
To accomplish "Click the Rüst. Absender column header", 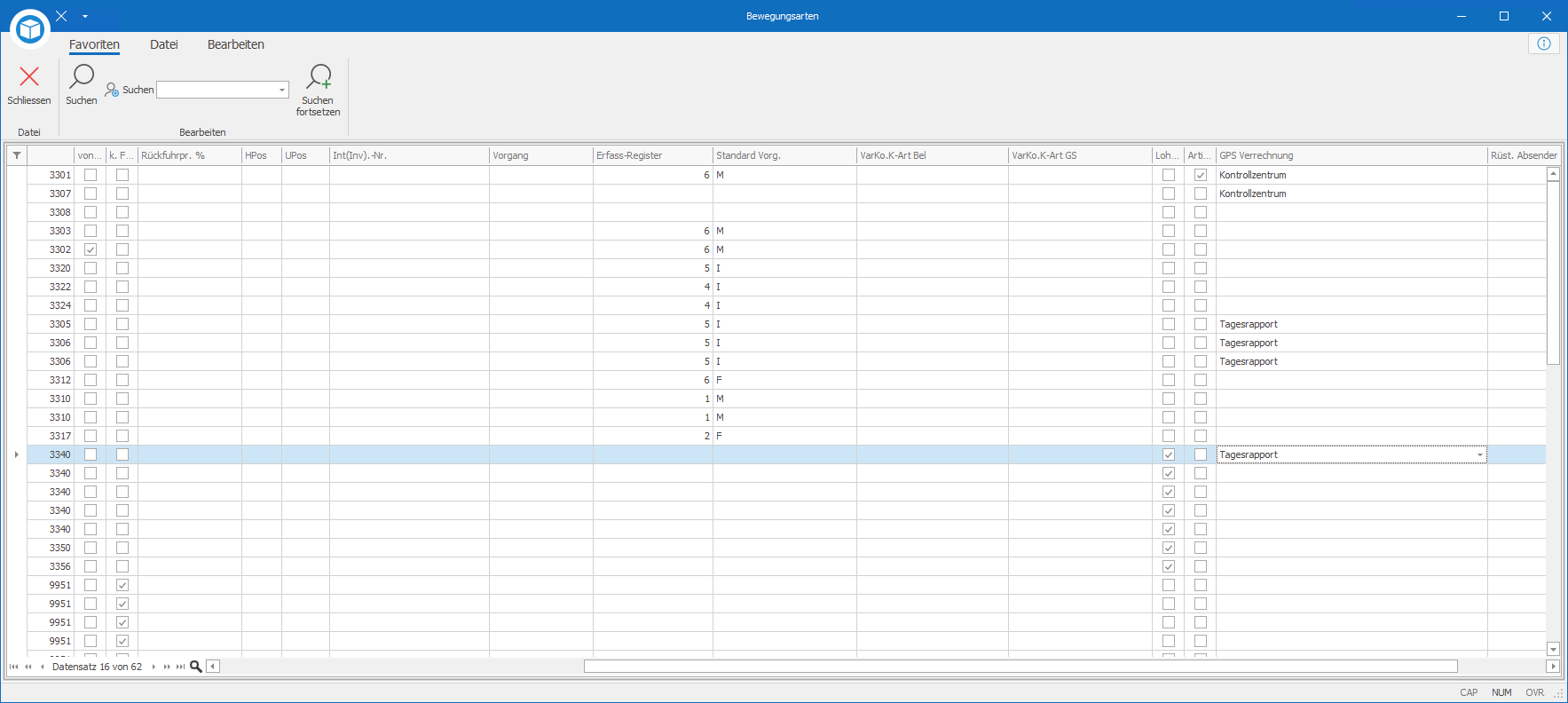I will (1524, 155).
